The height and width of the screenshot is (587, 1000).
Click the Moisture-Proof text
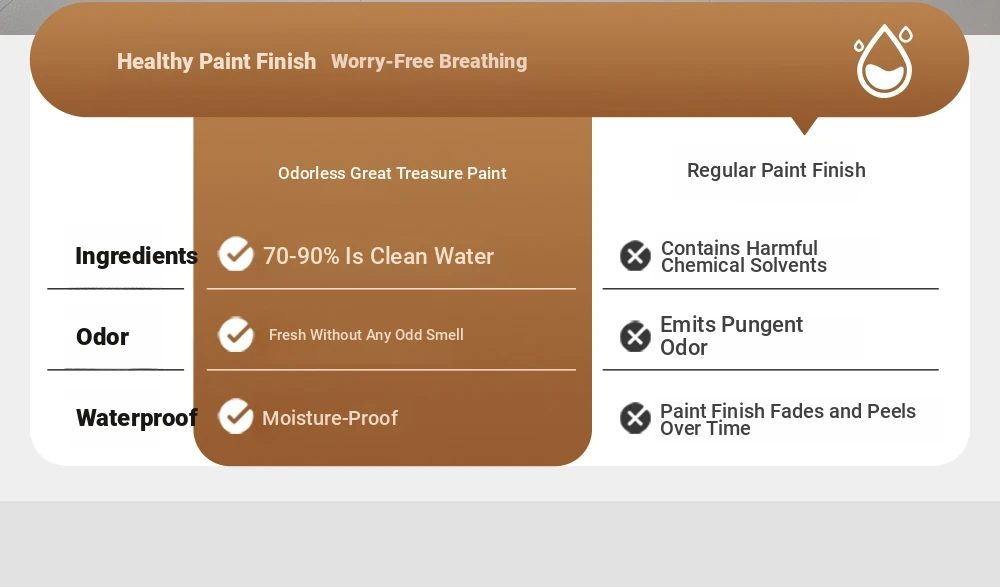(x=330, y=418)
